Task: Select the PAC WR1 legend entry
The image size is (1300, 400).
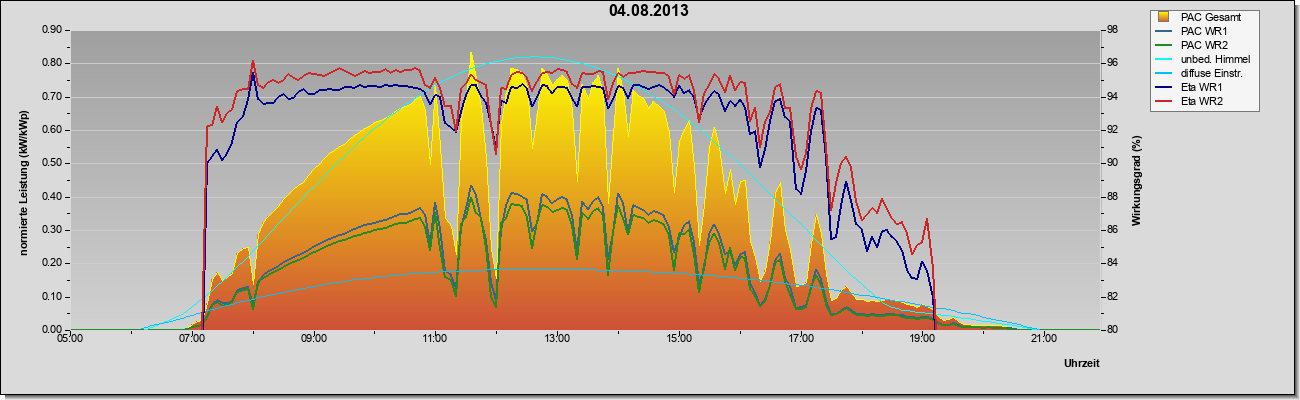Action: tap(1203, 31)
